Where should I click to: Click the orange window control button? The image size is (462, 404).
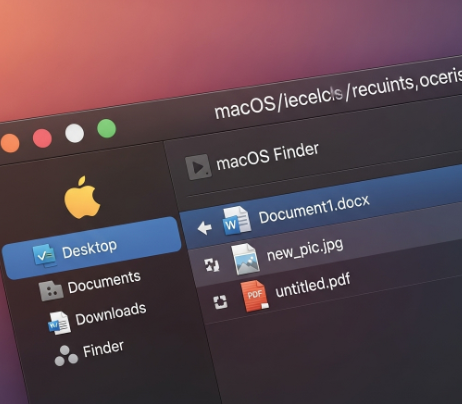10,143
